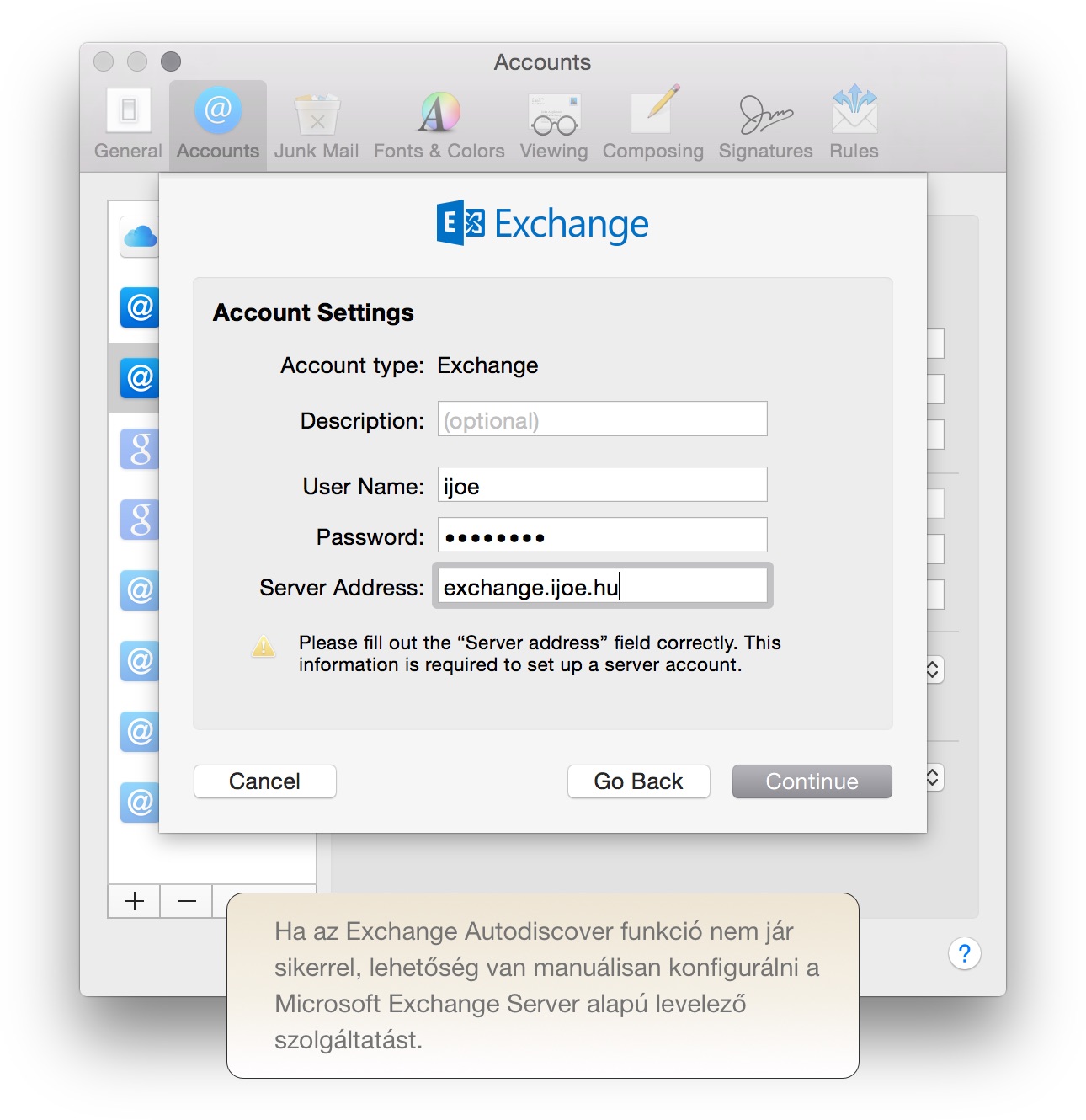Open the Rules preferences

[x=854, y=125]
